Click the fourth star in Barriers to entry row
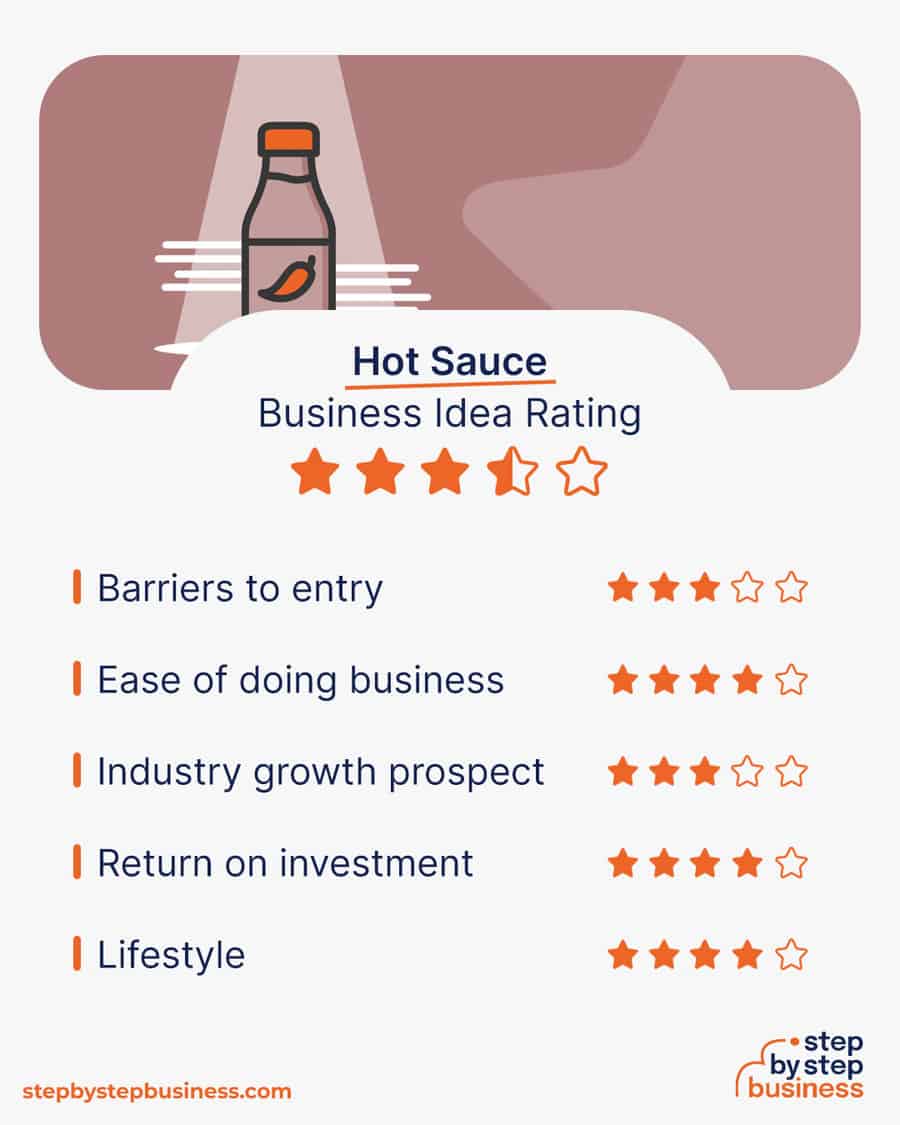Image resolution: width=900 pixels, height=1125 pixels. pyautogui.click(x=747, y=588)
